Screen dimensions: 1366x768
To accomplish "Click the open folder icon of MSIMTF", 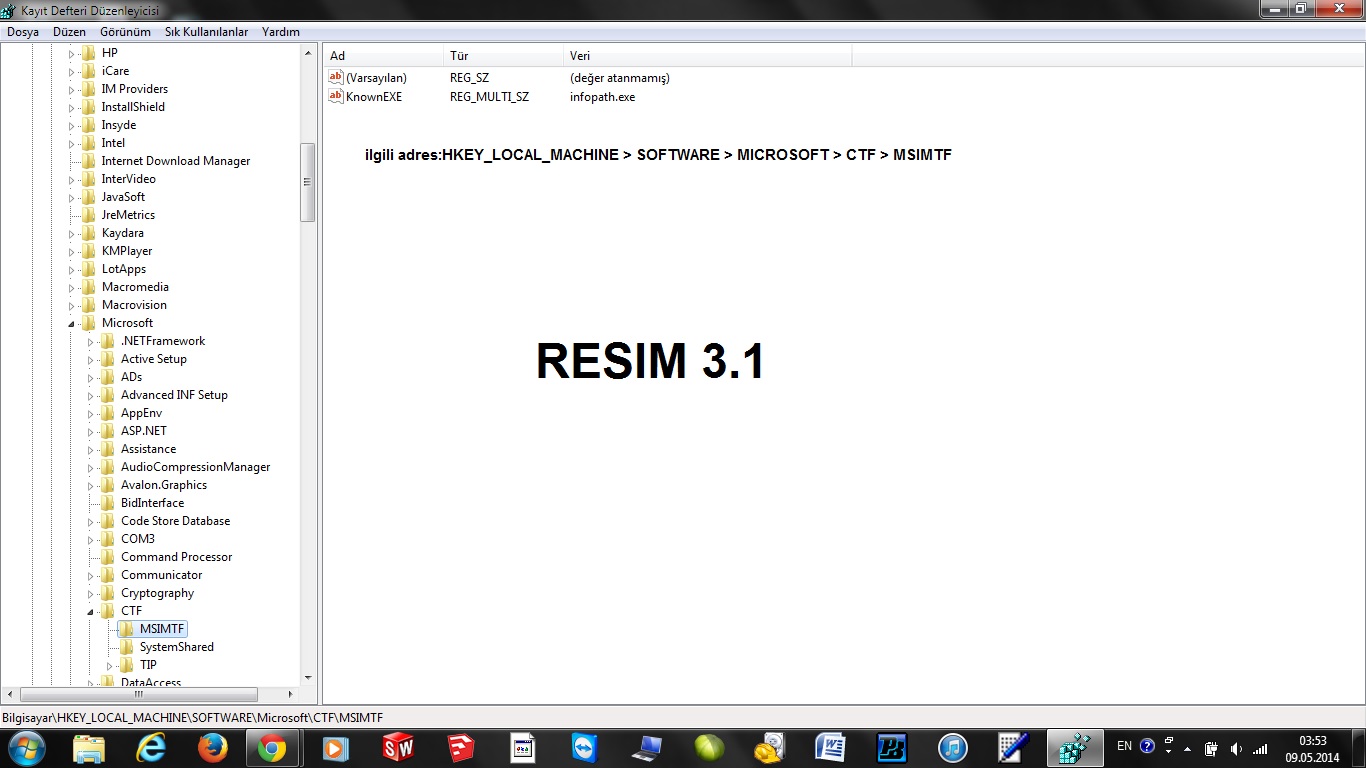I will click(x=127, y=629).
